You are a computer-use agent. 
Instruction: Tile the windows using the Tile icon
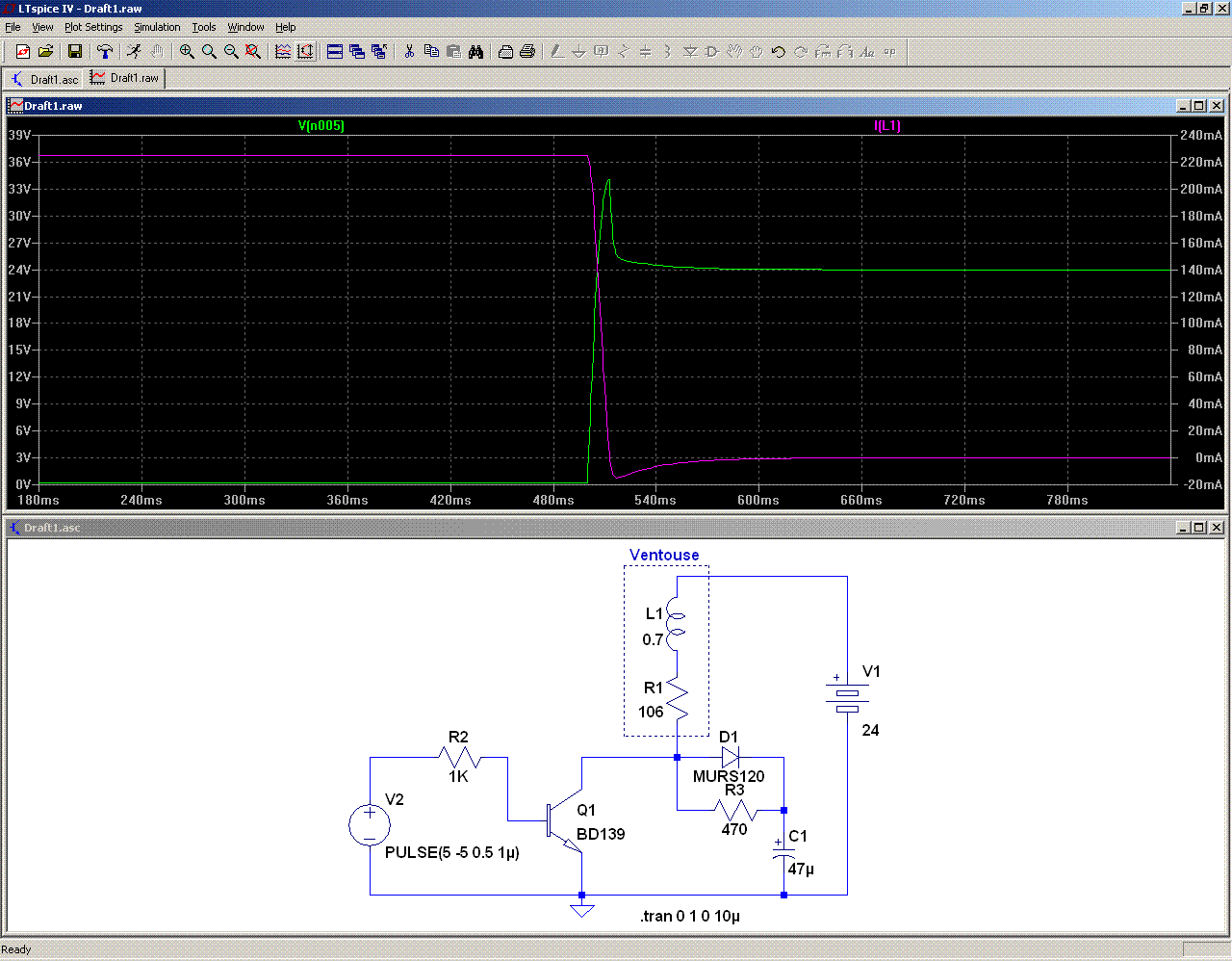tap(335, 52)
